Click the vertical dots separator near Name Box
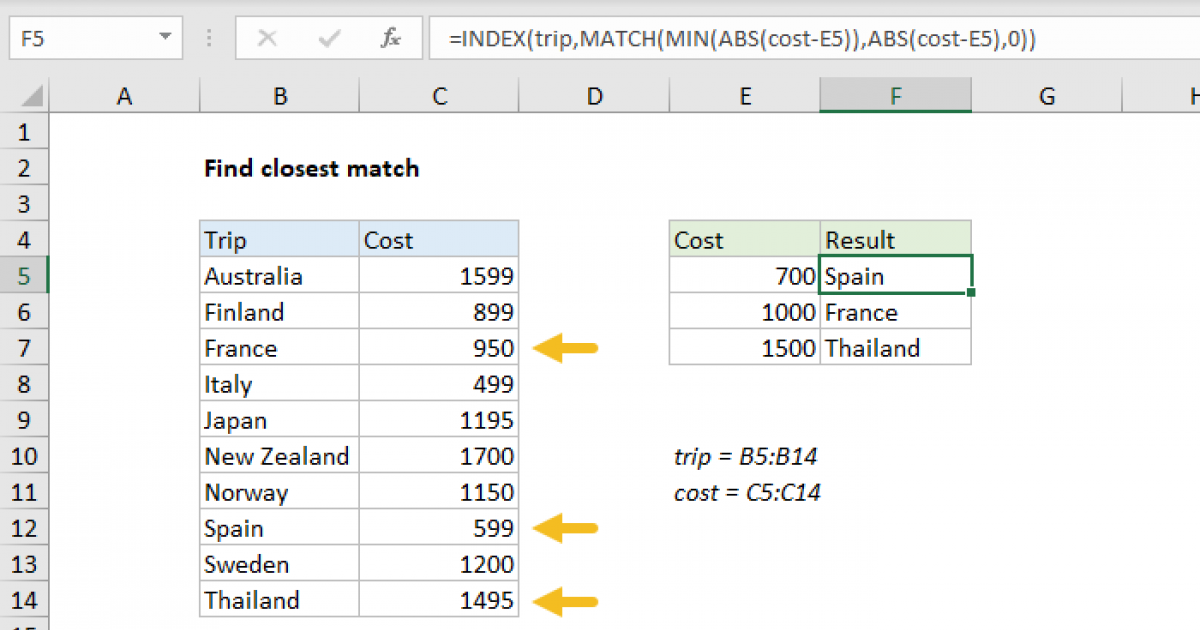 208,38
